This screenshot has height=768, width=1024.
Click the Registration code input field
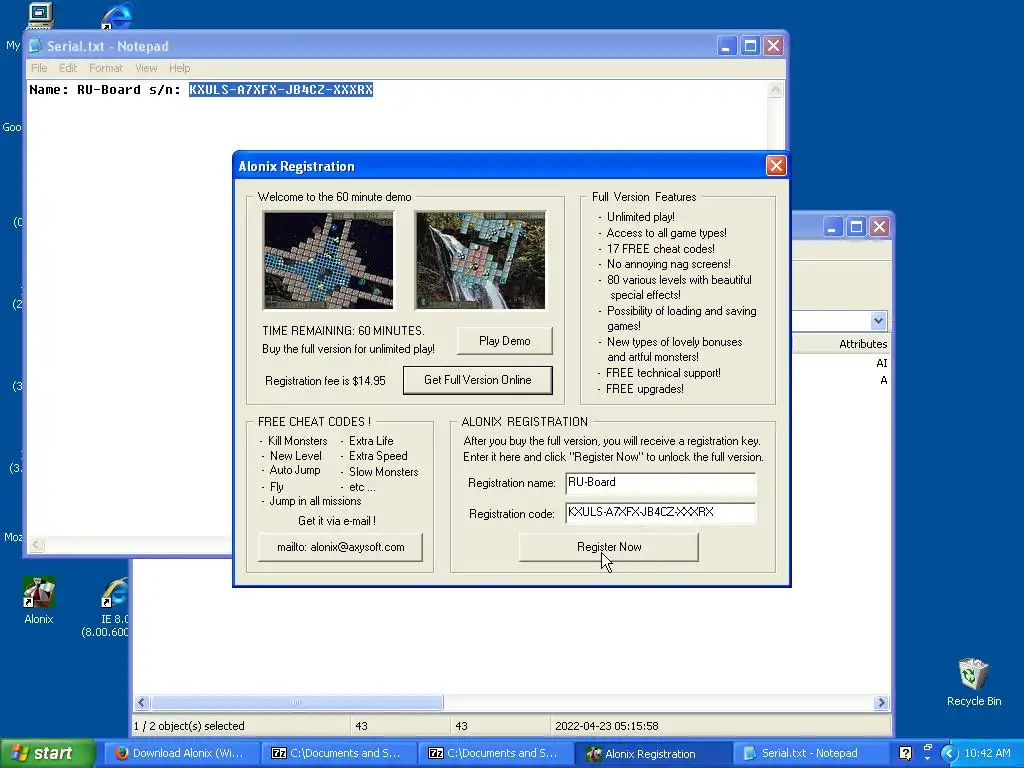(660, 513)
